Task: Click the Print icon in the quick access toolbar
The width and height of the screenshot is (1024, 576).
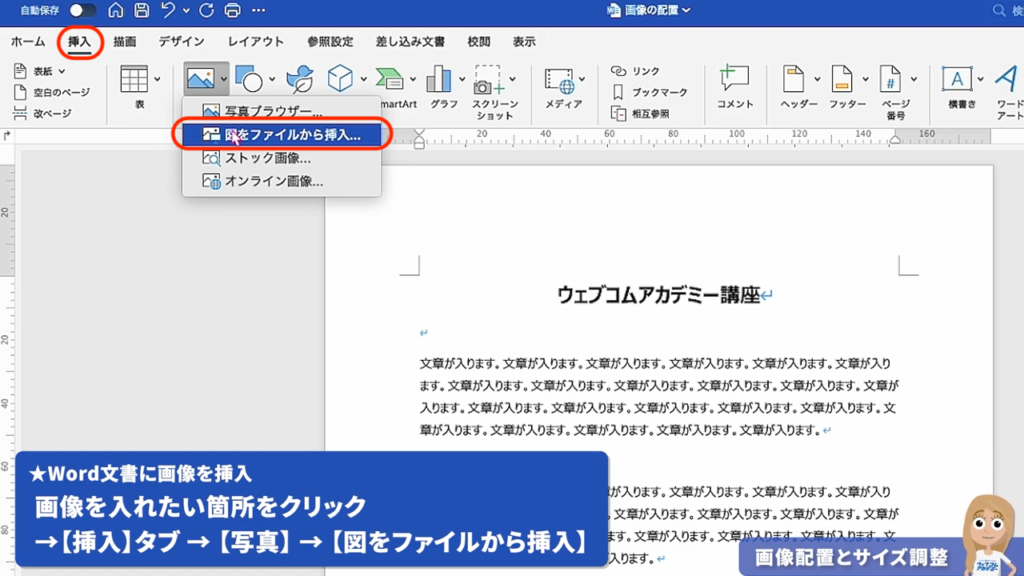Action: pos(233,10)
